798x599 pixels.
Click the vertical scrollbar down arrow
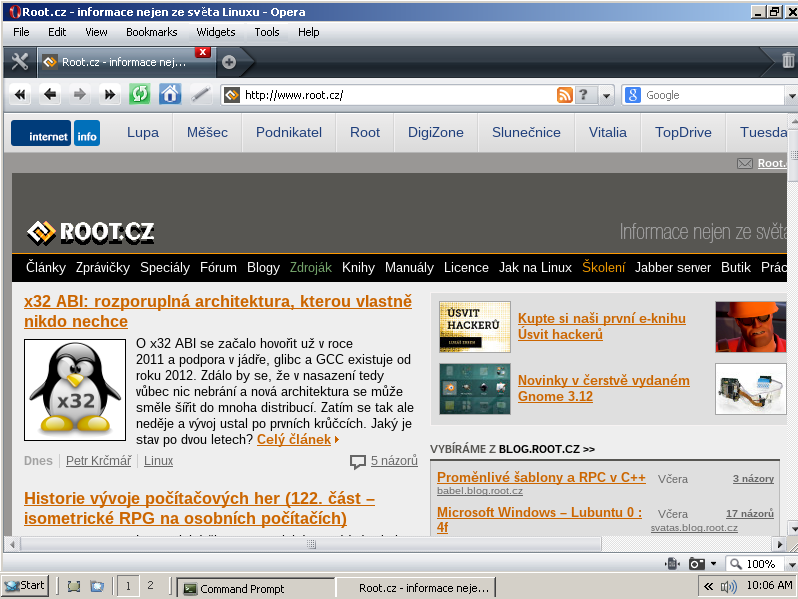pyautogui.click(x=792, y=529)
